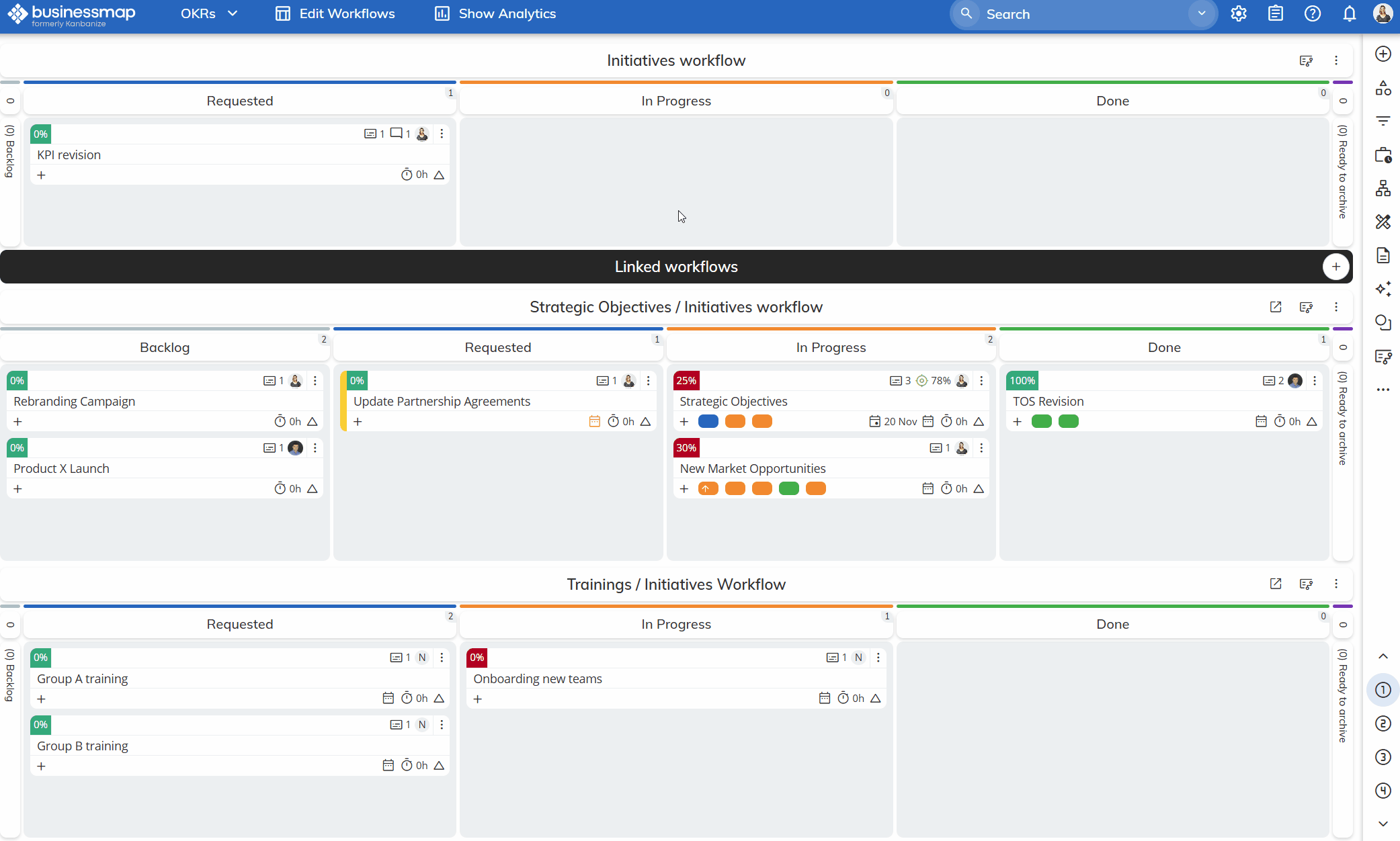Open Edit Workflows menu
The height and width of the screenshot is (841, 1400).
[335, 13]
